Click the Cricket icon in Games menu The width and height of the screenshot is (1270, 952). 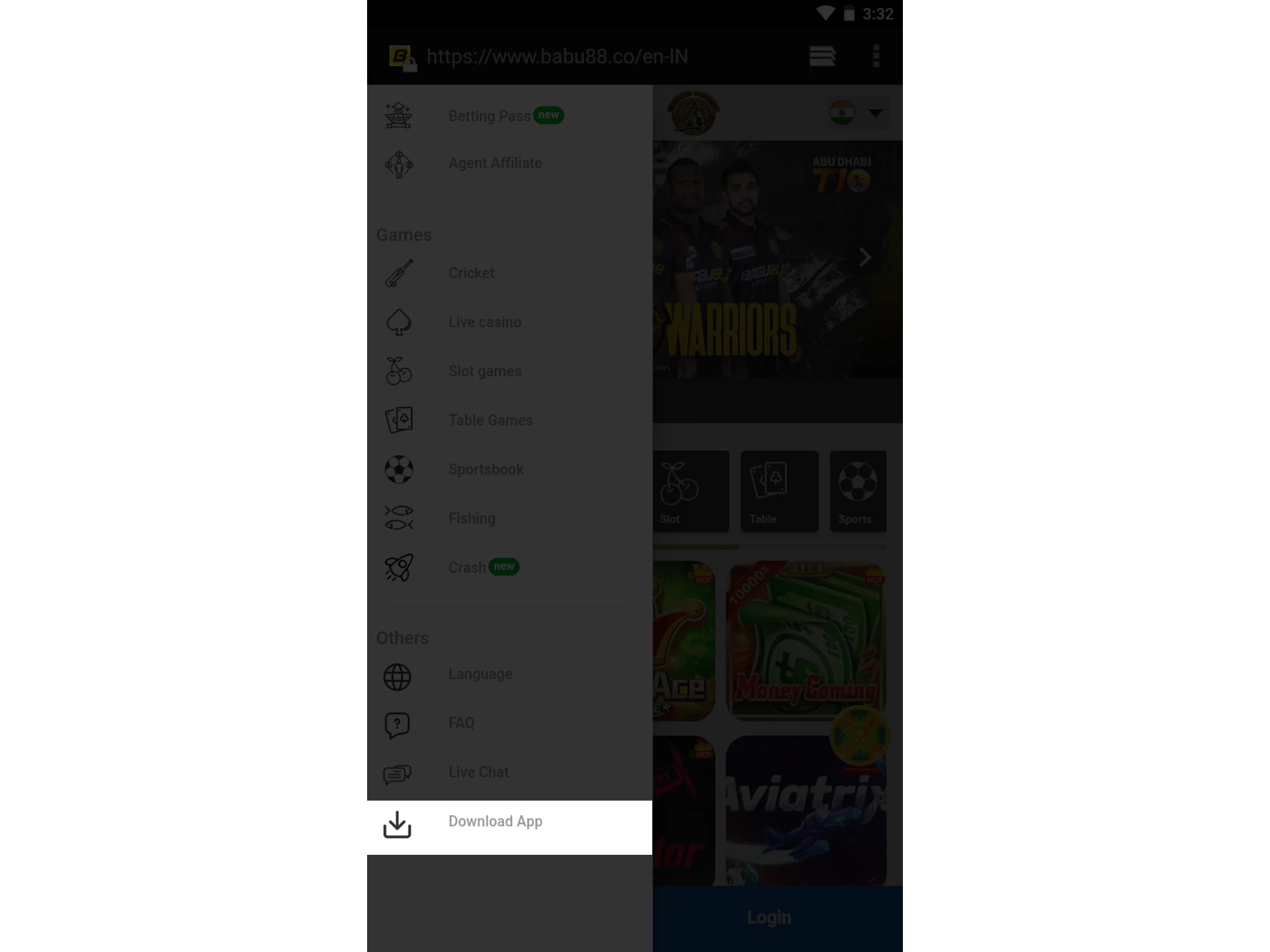[398, 273]
